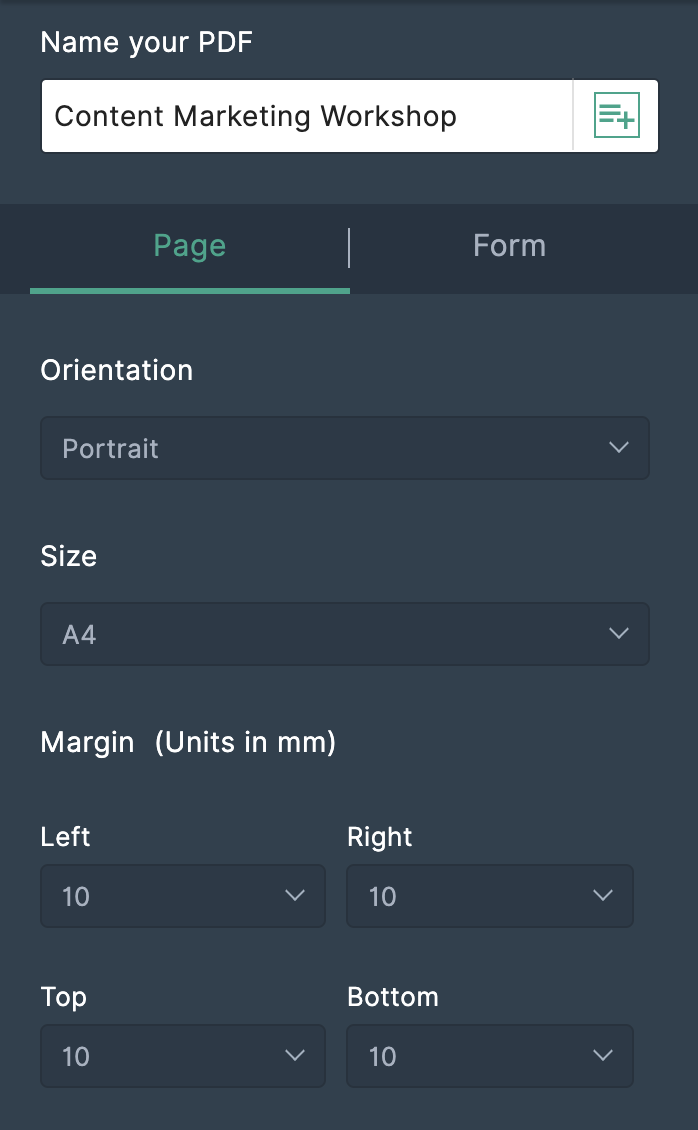Select the text Content Marketing Workshop
Viewport: 698px width, 1130px height.
point(255,115)
